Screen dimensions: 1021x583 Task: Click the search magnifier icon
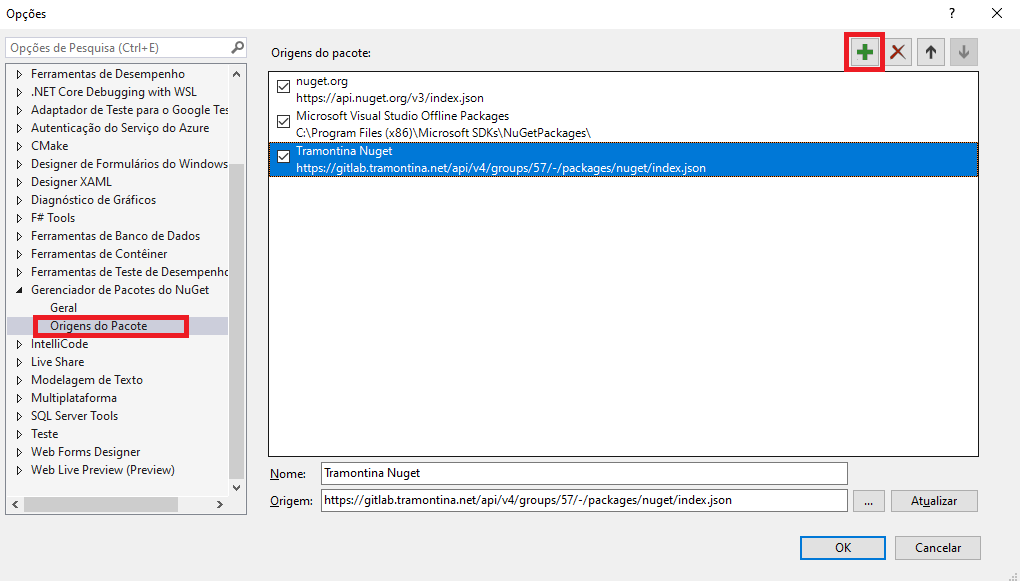point(237,47)
